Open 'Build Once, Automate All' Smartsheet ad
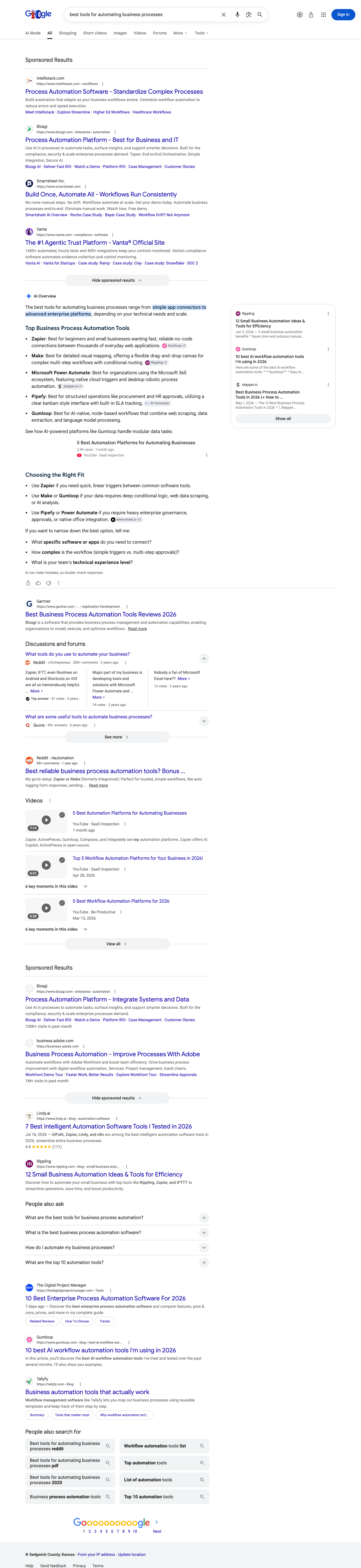The height and width of the screenshot is (1568, 361). coord(101,194)
